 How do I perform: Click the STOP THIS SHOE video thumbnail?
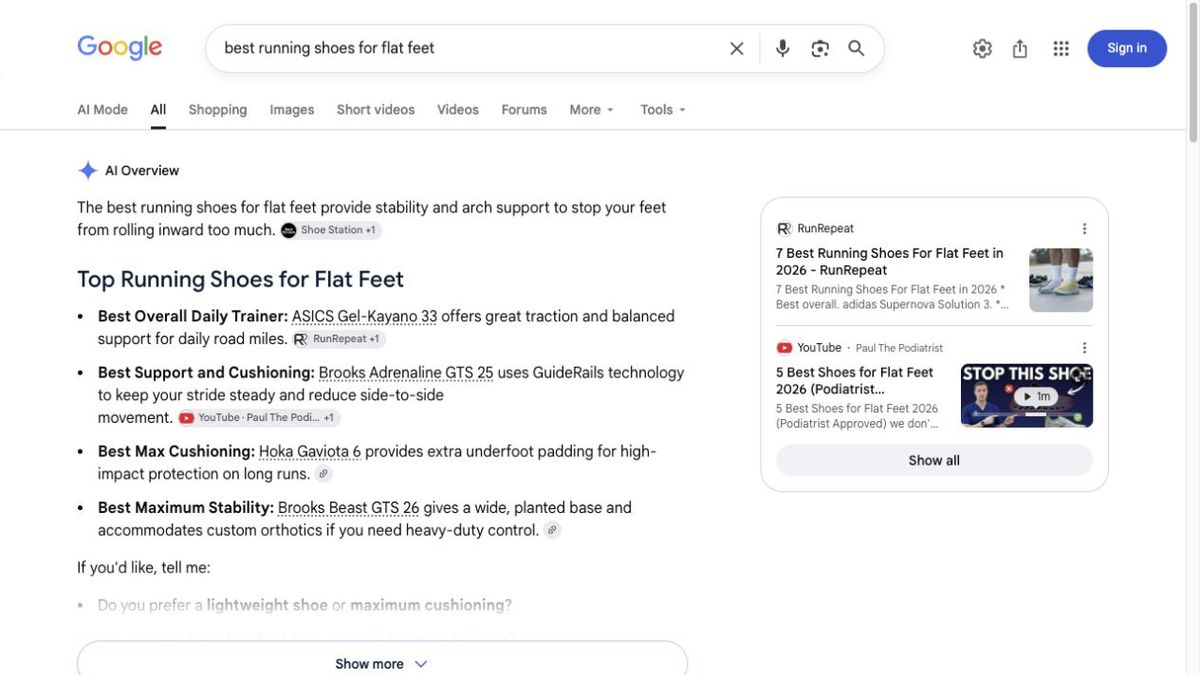1027,396
